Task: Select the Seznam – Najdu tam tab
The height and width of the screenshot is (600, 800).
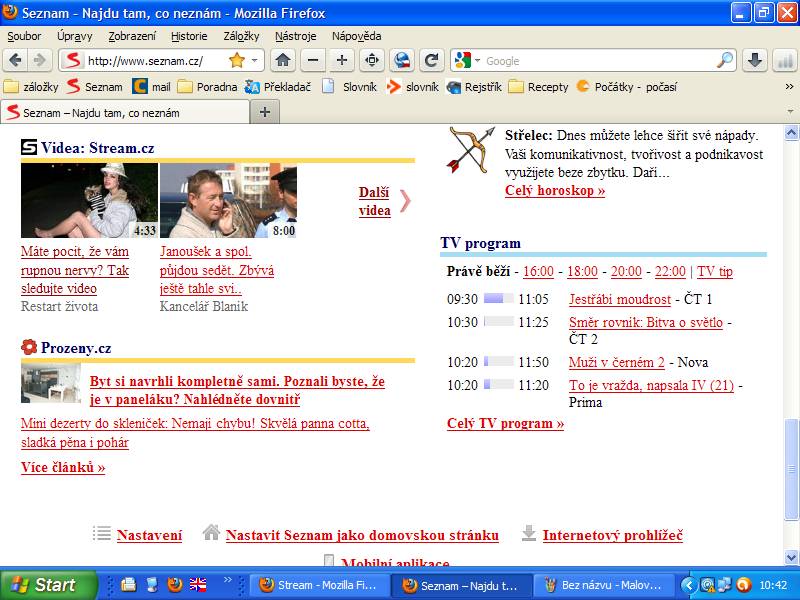Action: (125, 112)
